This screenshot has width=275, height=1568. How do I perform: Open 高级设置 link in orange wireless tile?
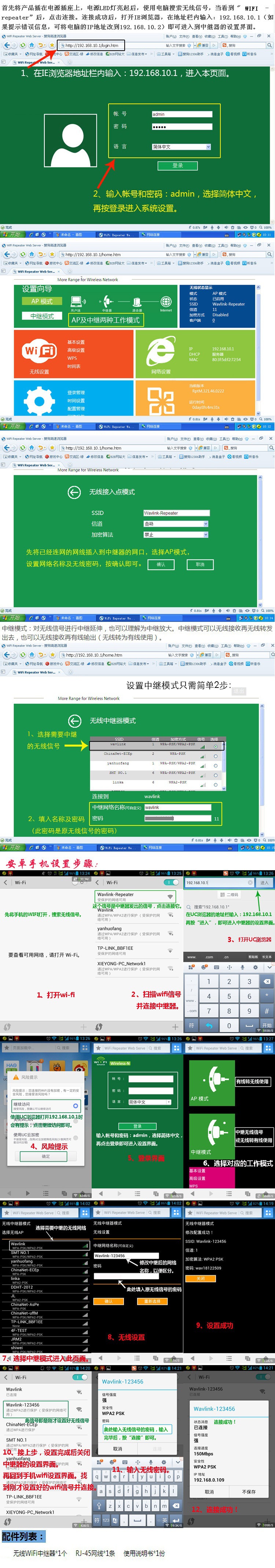point(76,350)
